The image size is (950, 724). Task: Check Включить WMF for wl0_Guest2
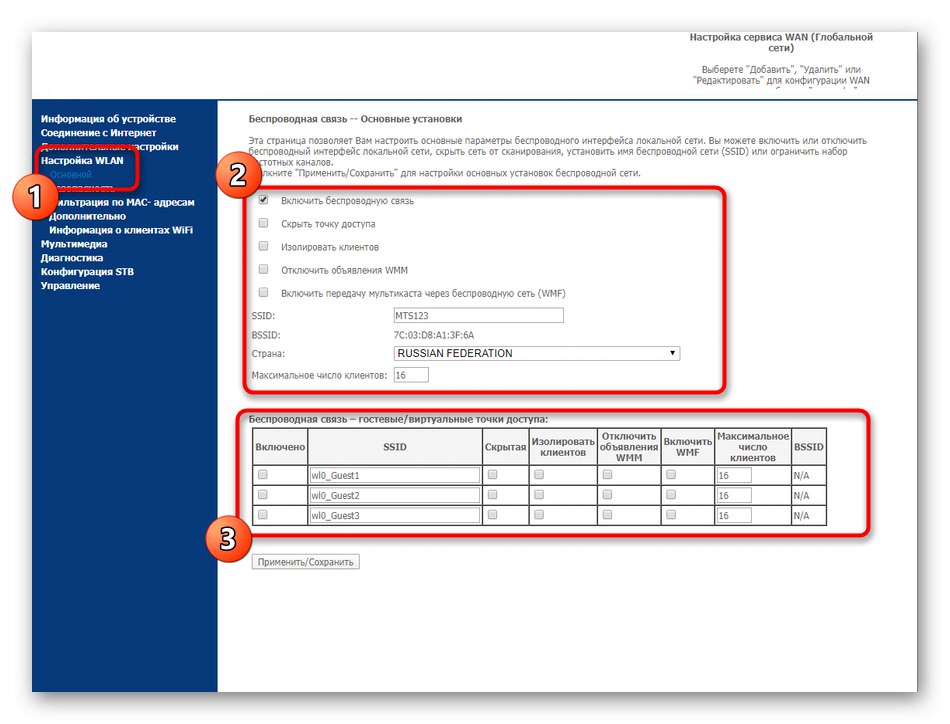(x=671, y=495)
